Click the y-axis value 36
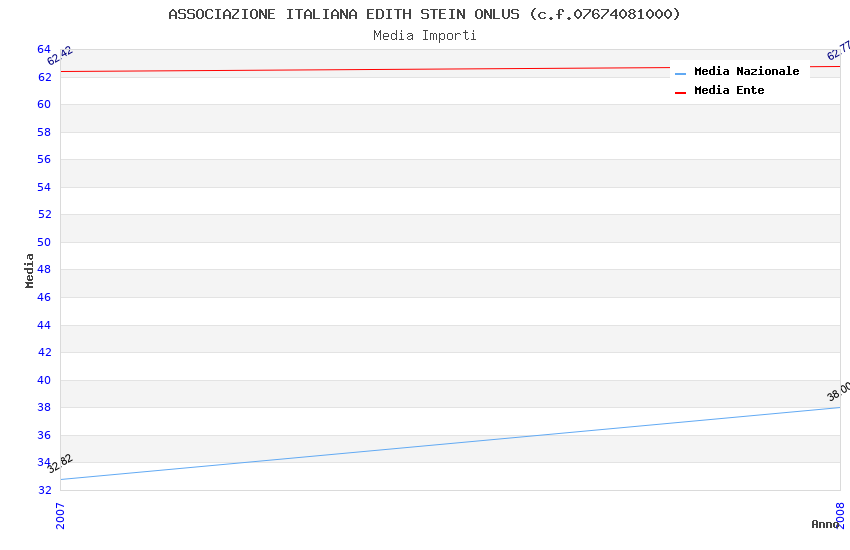850x550 pixels. 44,435
